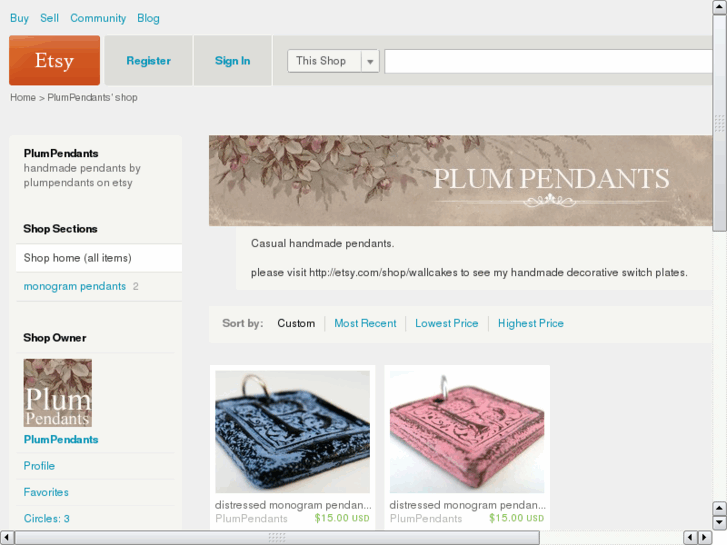727x545 pixels.
Task: Click the Sign In button
Action: pos(232,61)
